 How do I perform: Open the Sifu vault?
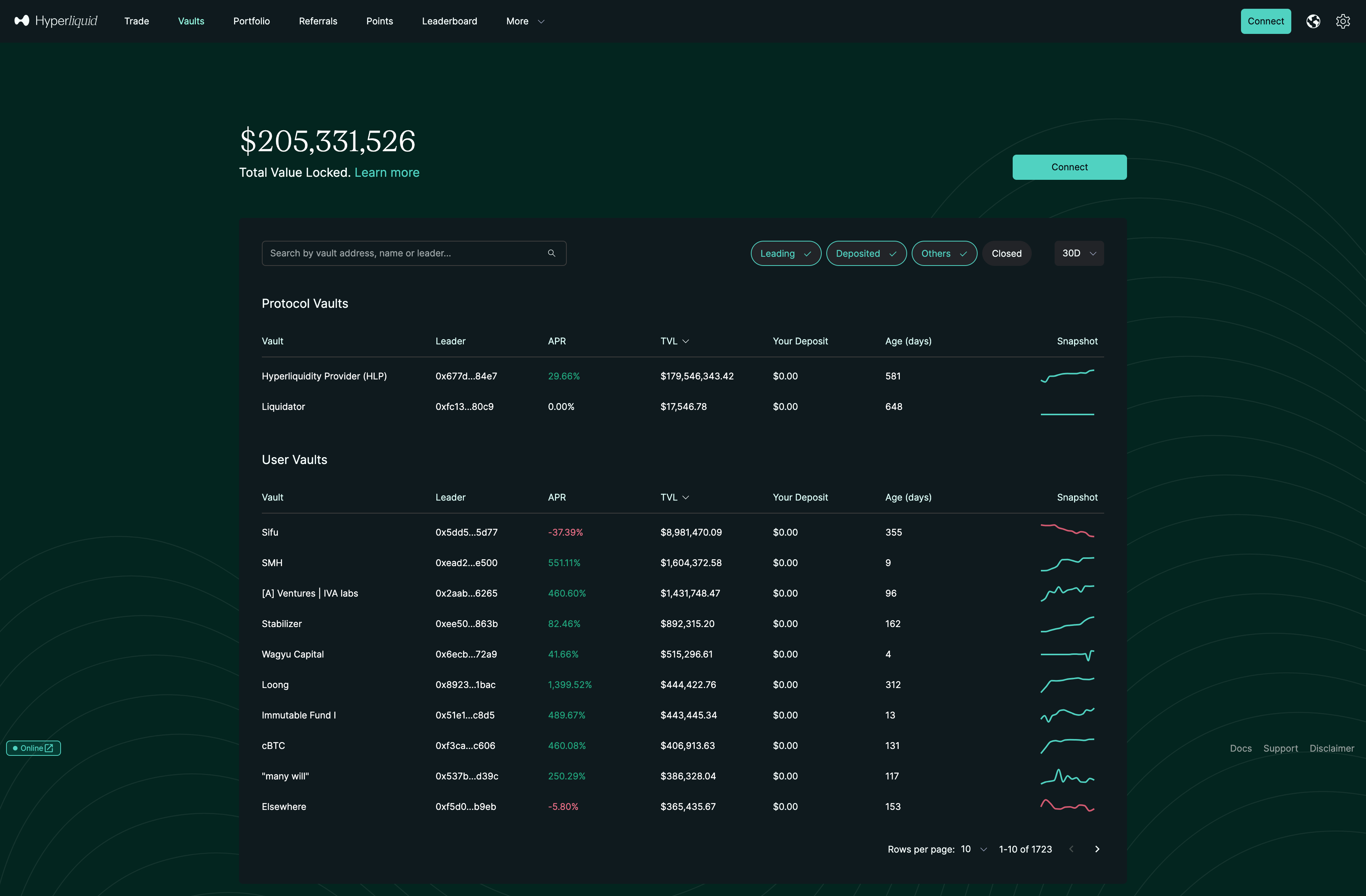[x=270, y=532]
